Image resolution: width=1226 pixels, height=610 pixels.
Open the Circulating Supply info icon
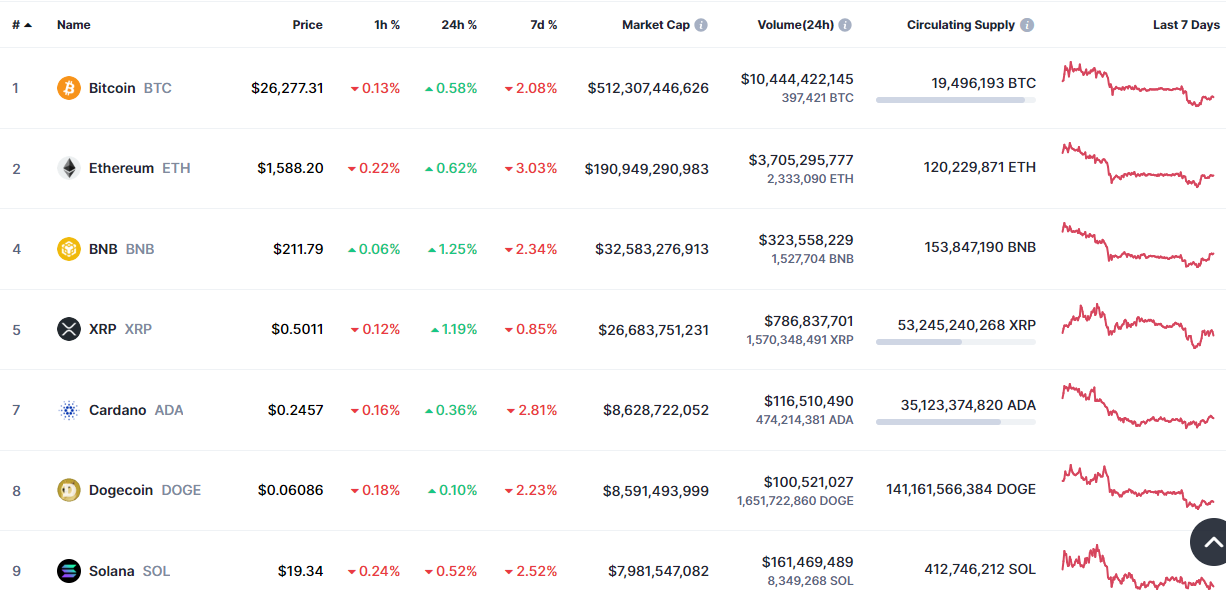click(1027, 25)
